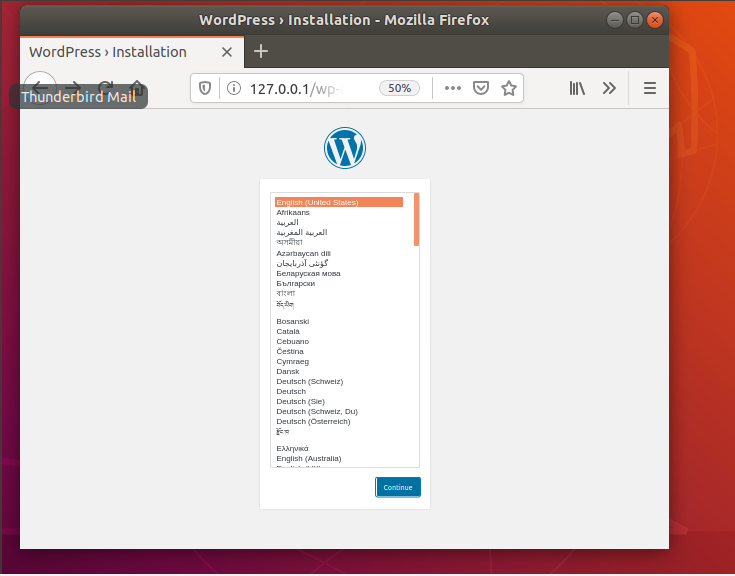Select Cebuano language

click(339, 342)
